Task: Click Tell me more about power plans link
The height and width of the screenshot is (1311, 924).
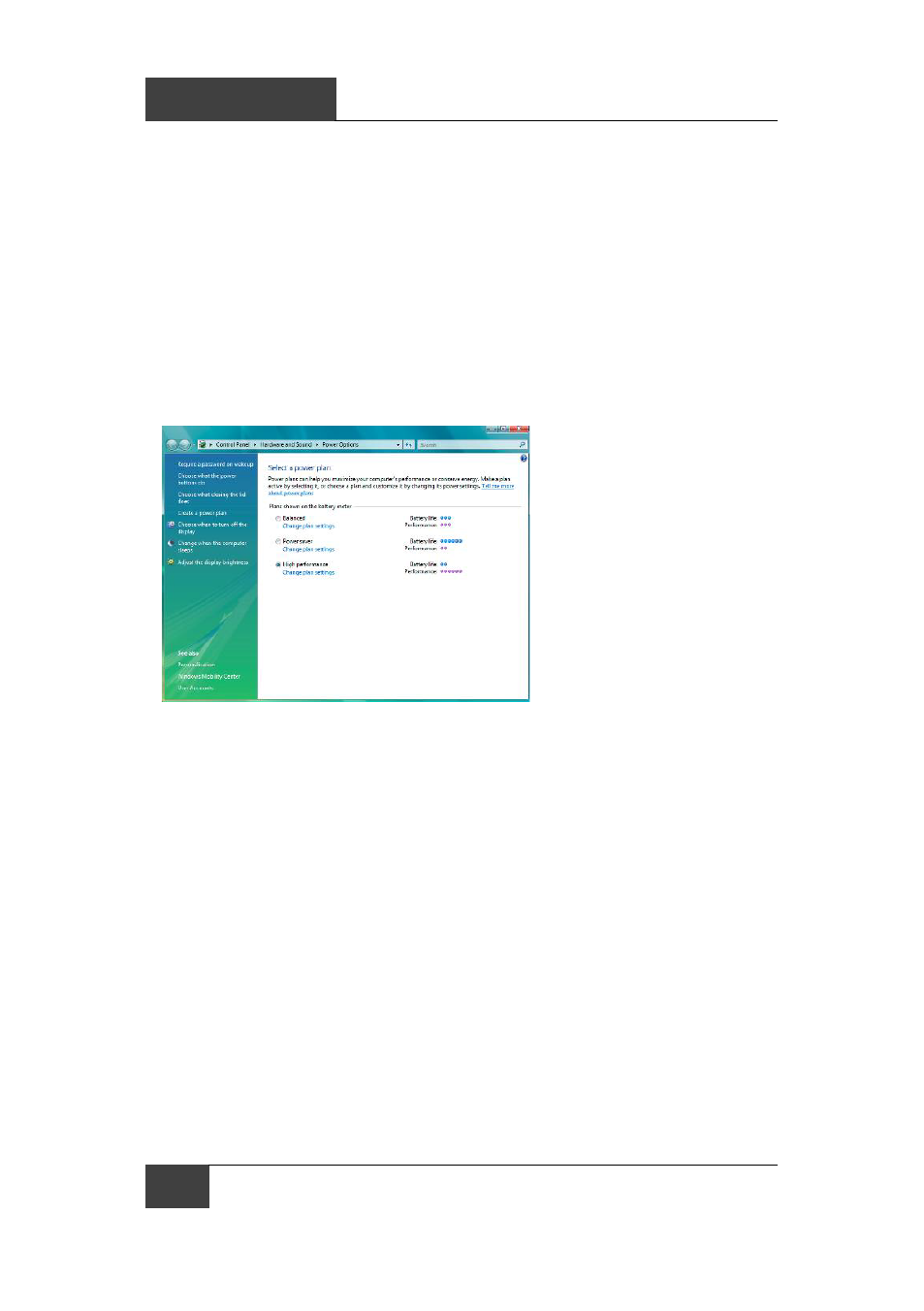Action: pos(497,486)
